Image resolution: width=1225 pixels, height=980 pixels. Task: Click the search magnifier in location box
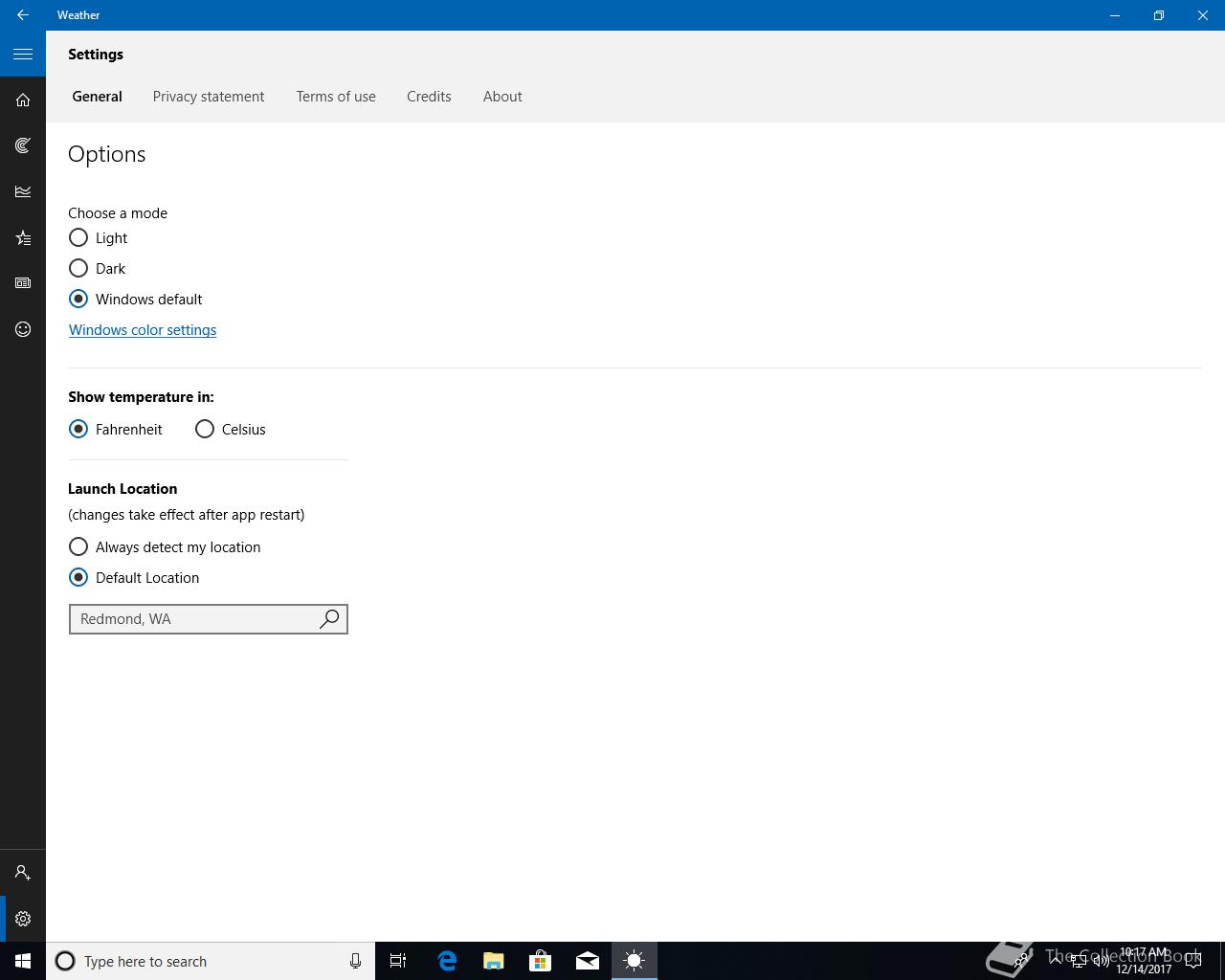(x=329, y=619)
